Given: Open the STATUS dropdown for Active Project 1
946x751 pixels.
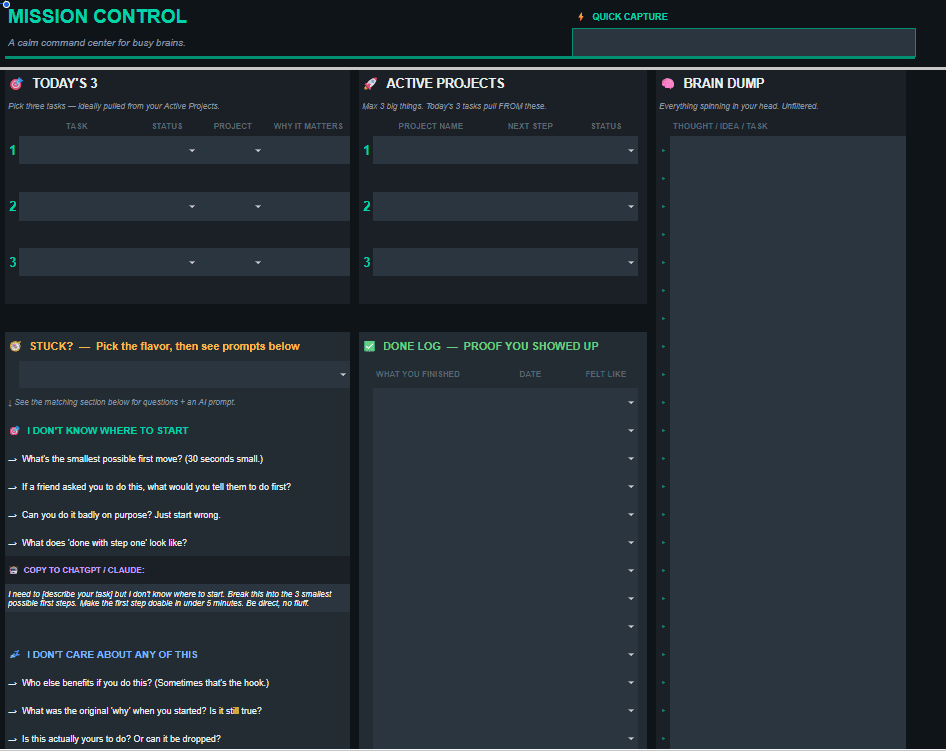Looking at the screenshot, I should point(628,150).
